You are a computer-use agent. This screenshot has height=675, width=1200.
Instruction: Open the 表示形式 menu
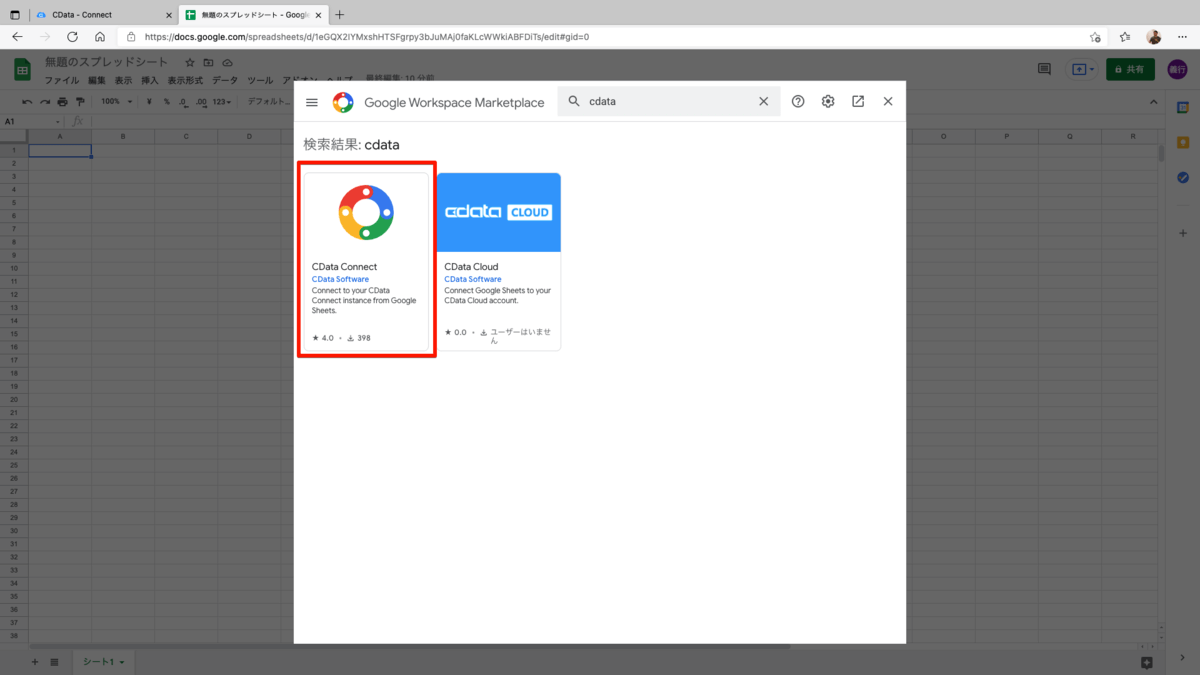(x=185, y=80)
